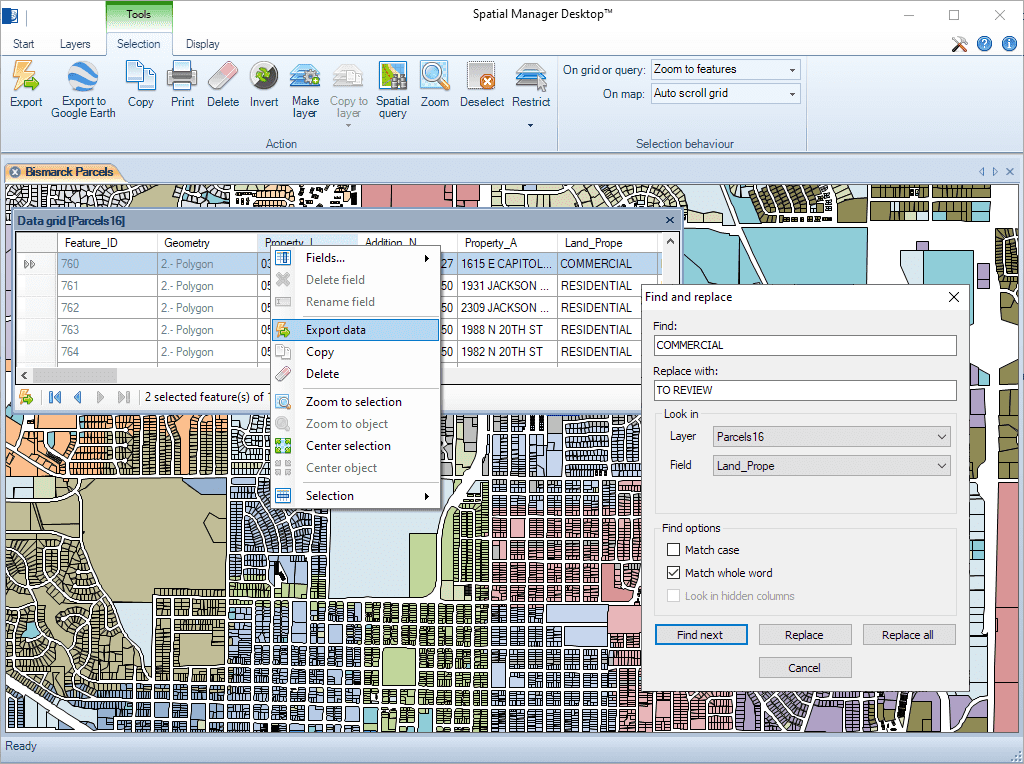Expand the Restrict dropdown arrow

coord(530,125)
